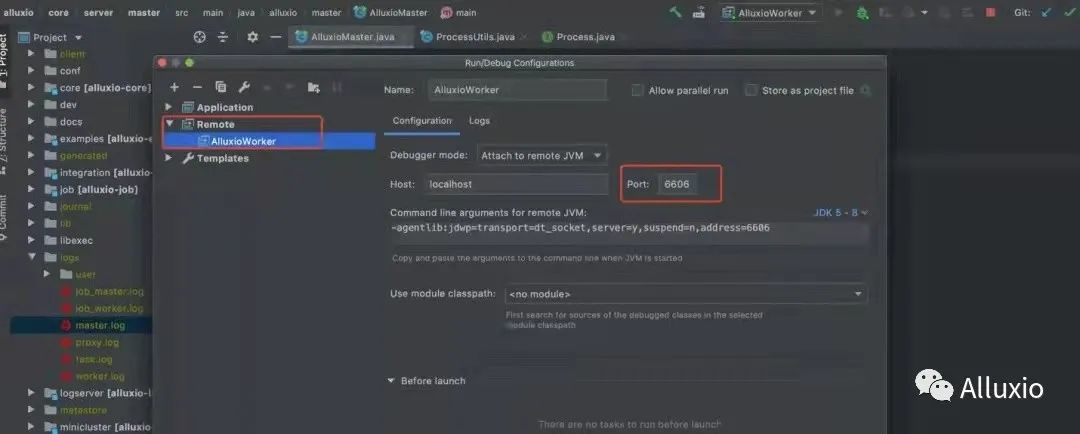
Task: Collapse the Remote configuration node
Action: 169,125
